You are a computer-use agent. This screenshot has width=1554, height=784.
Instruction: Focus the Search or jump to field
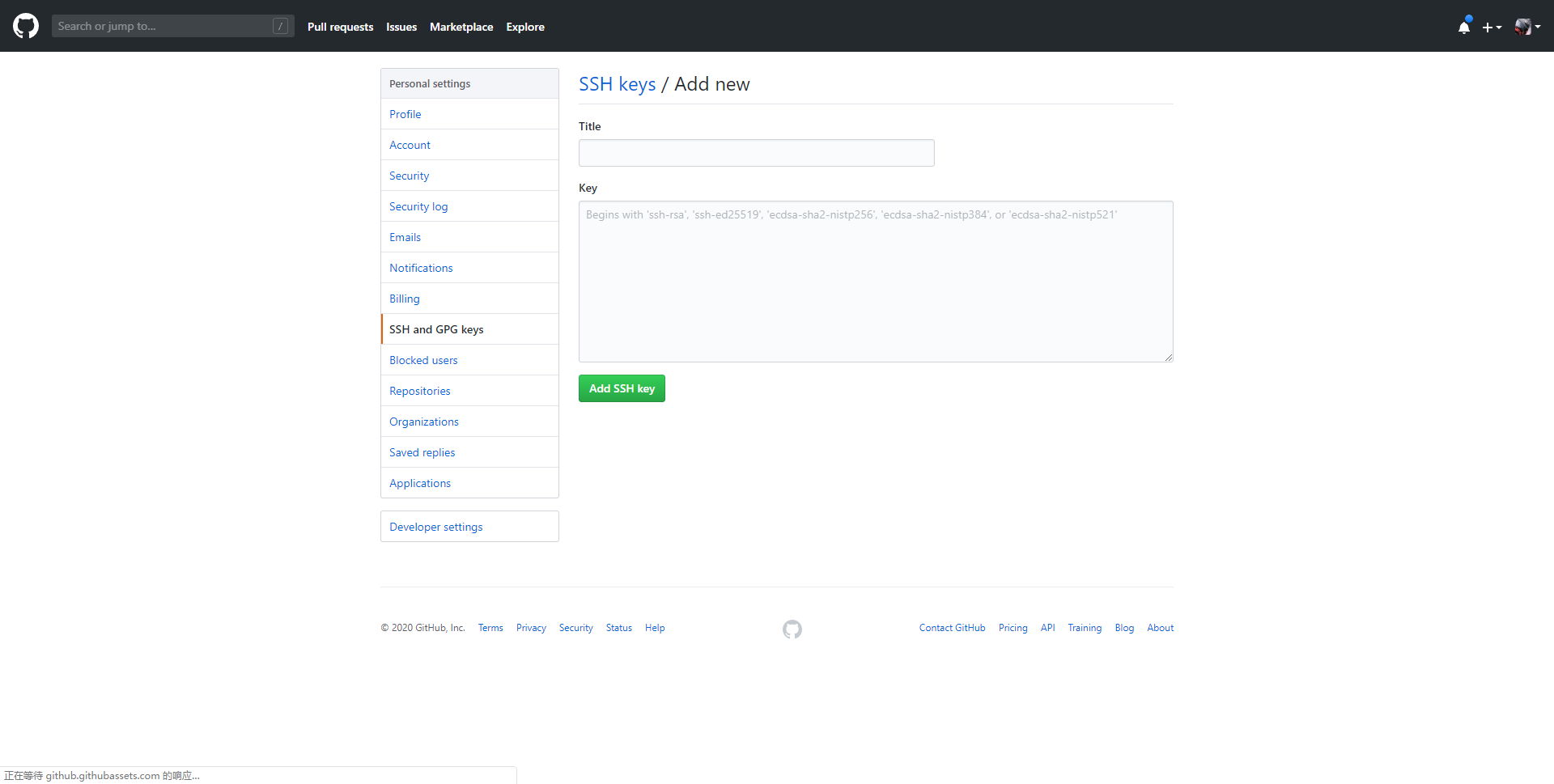(173, 26)
